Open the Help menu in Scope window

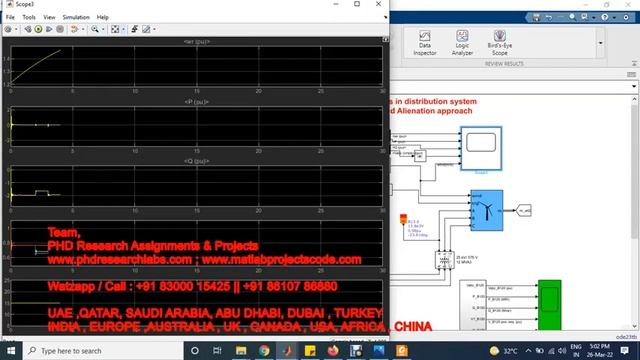[x=102, y=17]
